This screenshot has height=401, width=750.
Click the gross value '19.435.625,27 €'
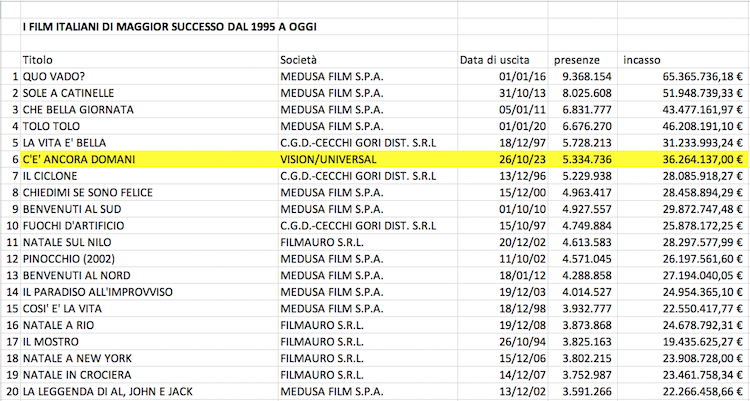click(703, 342)
